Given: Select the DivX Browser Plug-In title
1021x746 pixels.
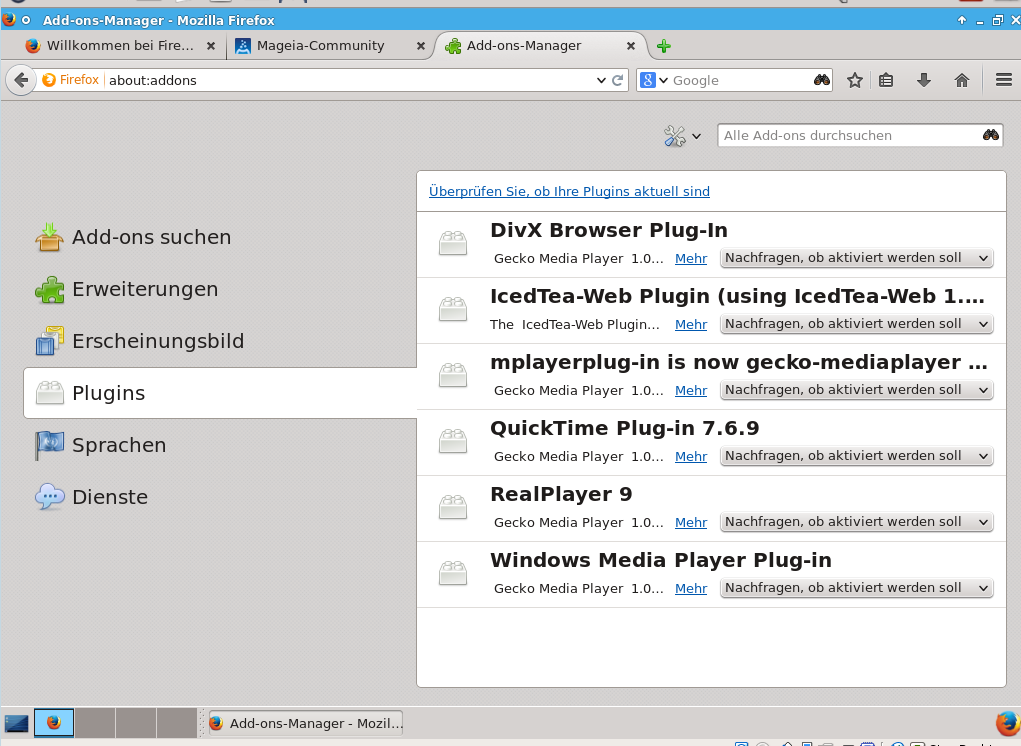Looking at the screenshot, I should [609, 230].
